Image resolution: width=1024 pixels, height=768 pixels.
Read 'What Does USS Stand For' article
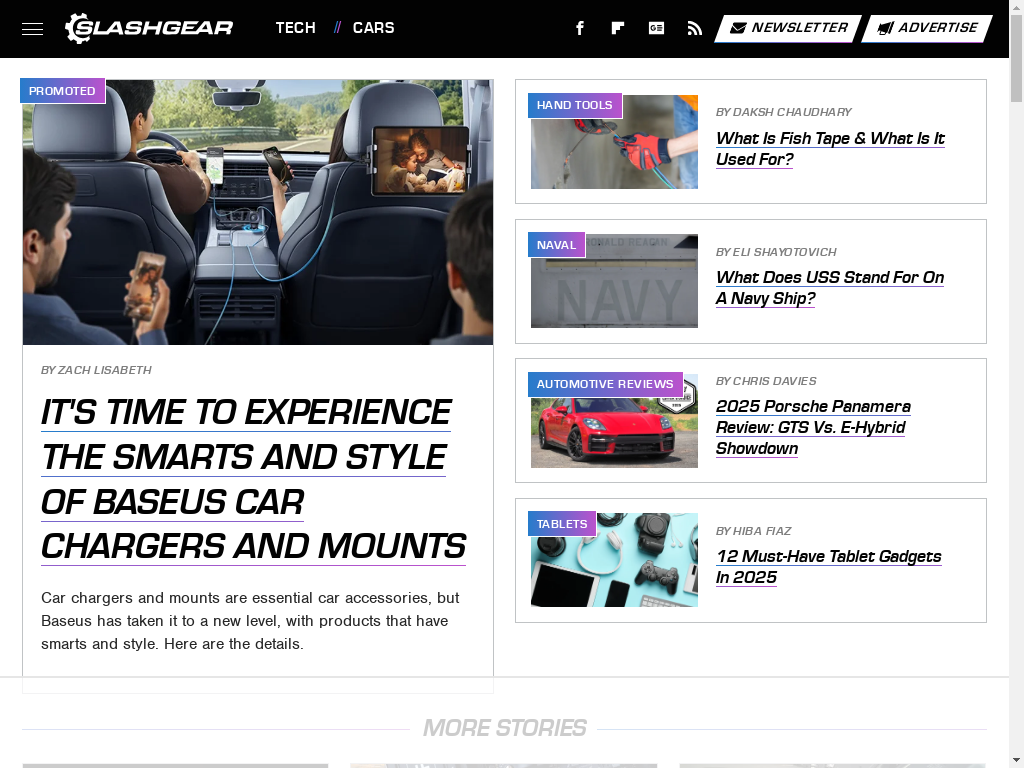click(x=830, y=288)
